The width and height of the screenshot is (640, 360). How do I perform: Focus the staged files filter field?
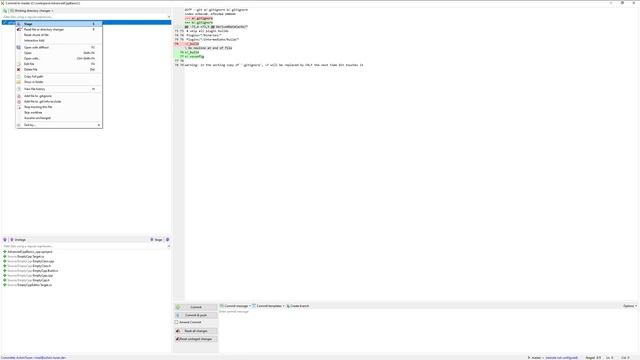pyautogui.click(x=84, y=246)
